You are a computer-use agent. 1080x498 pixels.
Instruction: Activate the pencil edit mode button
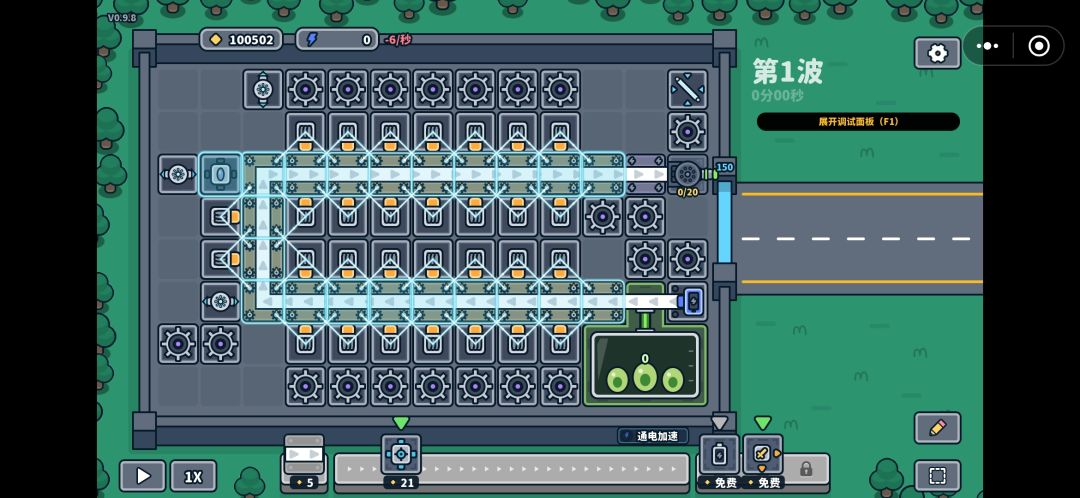[937, 428]
